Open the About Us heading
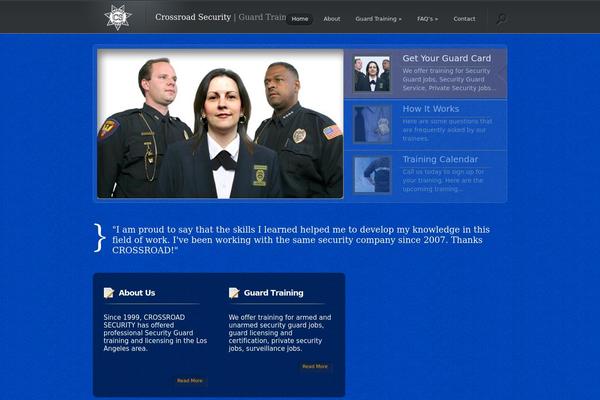The height and width of the screenshot is (400, 600). coord(137,293)
